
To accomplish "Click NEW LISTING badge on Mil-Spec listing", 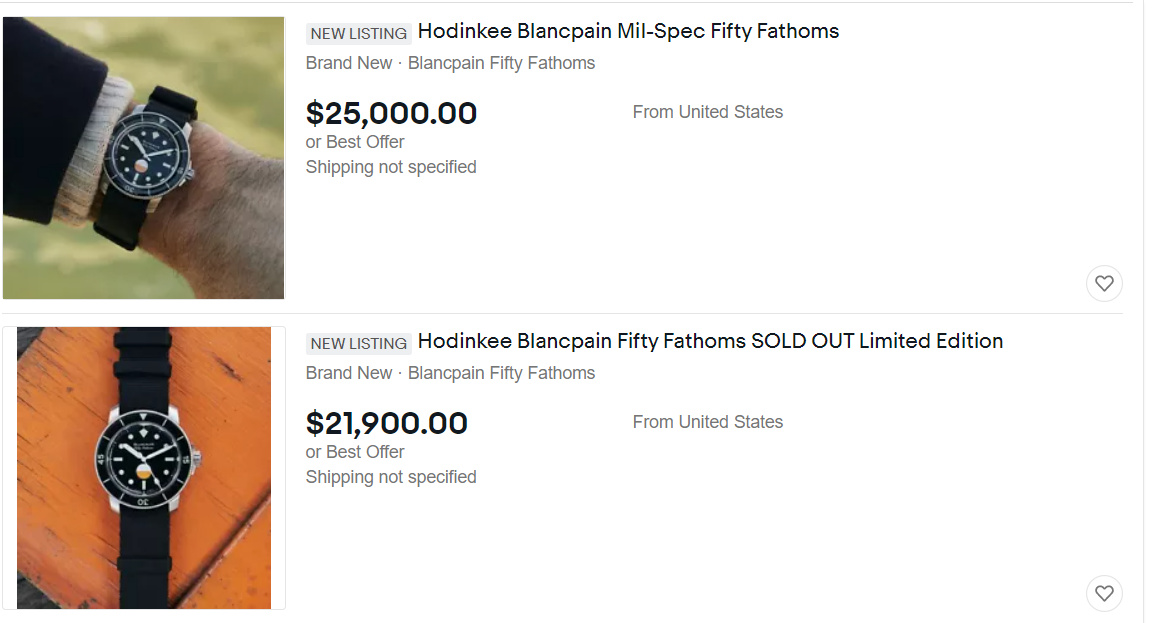I will coord(359,33).
